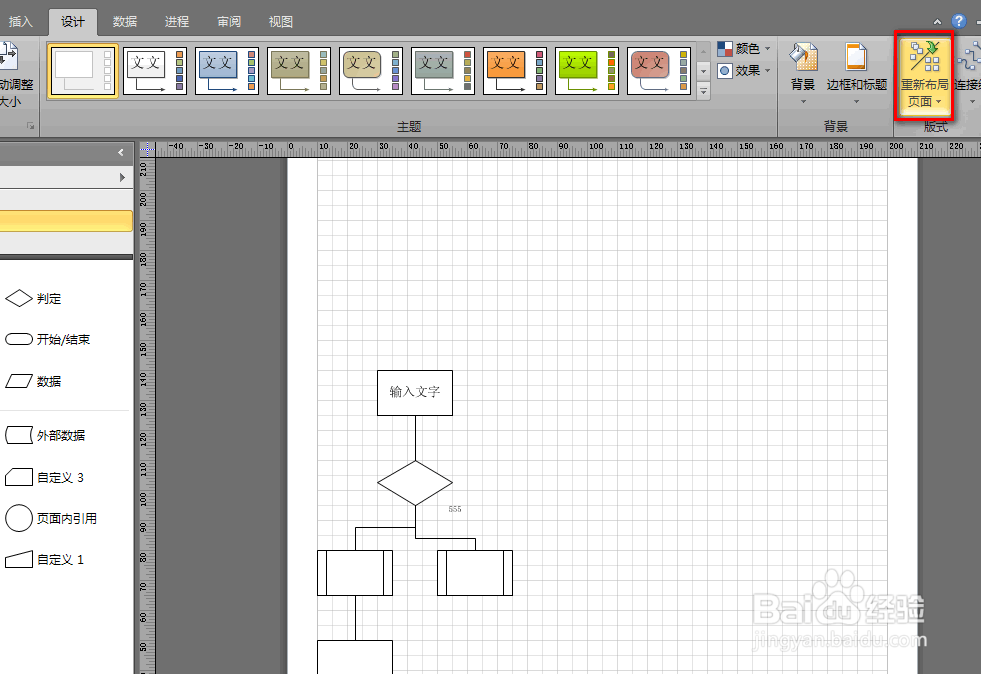Switch to the 数据 tab
981x674 pixels.
[125, 22]
